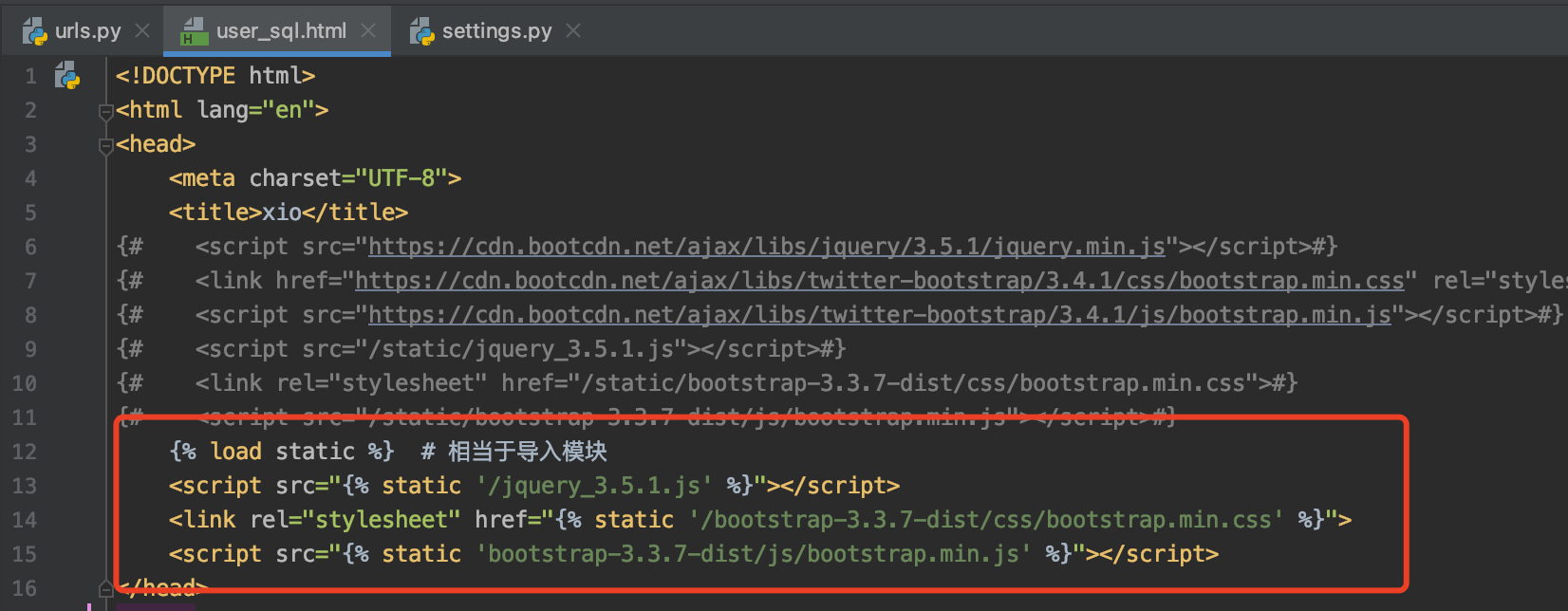Close the settings.py tab
The image size is (1568, 611).
573,31
